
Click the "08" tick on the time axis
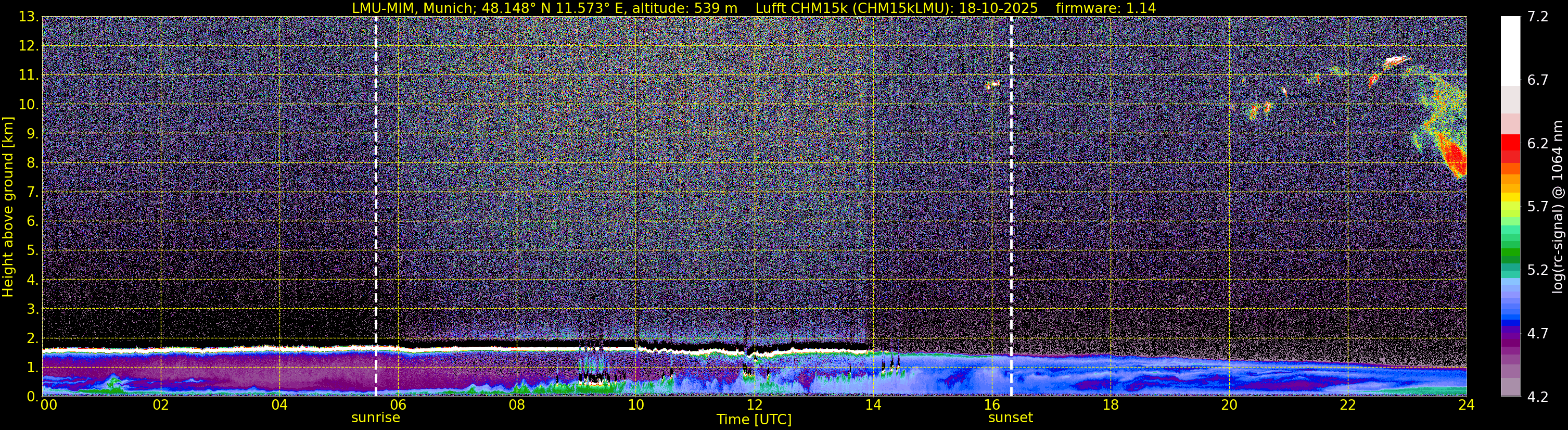(517, 405)
